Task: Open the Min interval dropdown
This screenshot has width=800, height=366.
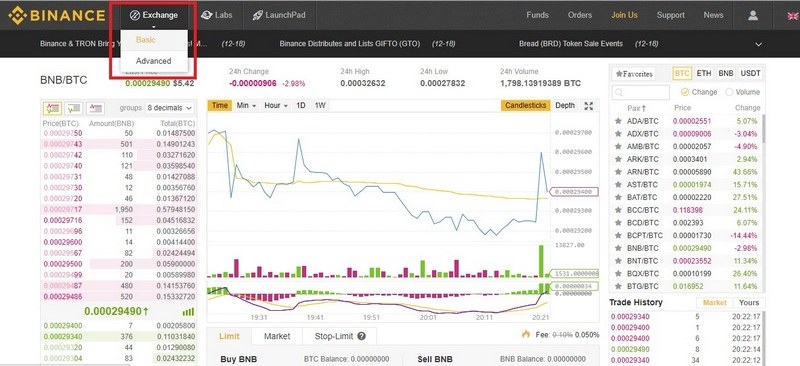Action: (x=246, y=106)
